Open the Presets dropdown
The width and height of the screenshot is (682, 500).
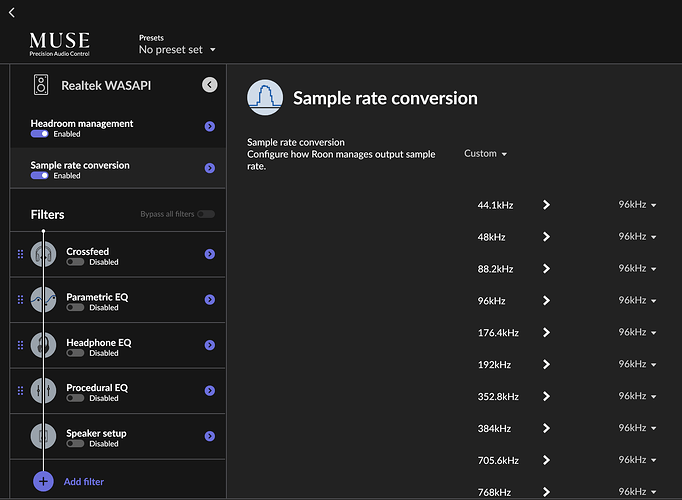point(177,50)
